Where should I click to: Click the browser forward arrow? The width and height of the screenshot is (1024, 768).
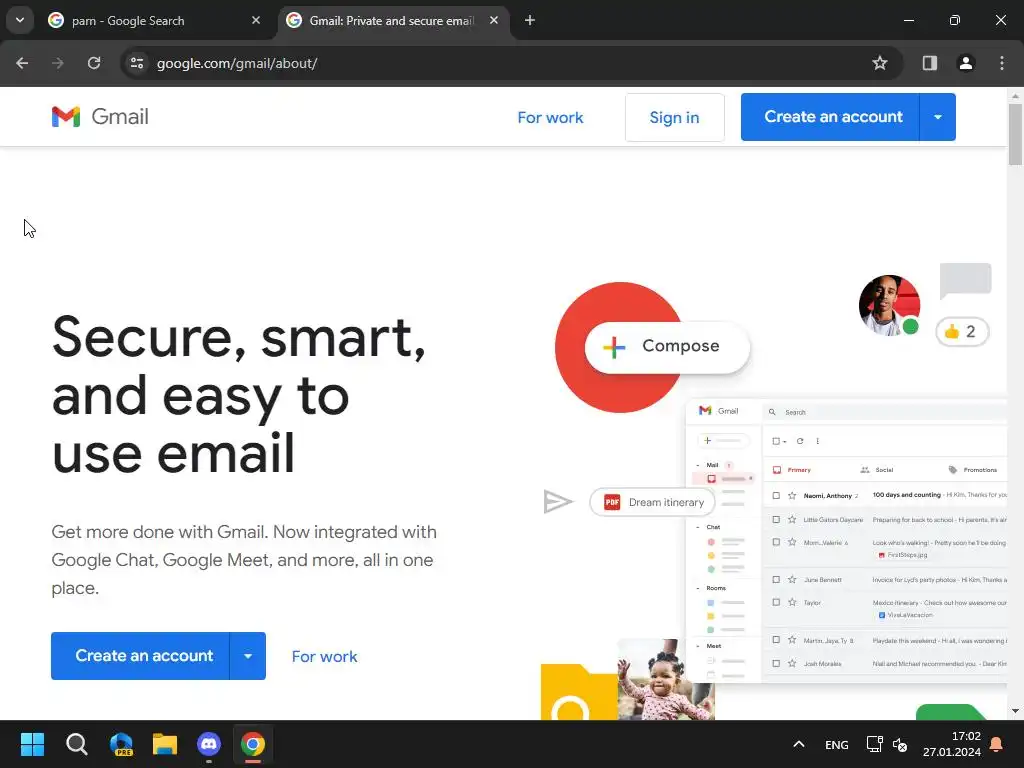point(58,63)
